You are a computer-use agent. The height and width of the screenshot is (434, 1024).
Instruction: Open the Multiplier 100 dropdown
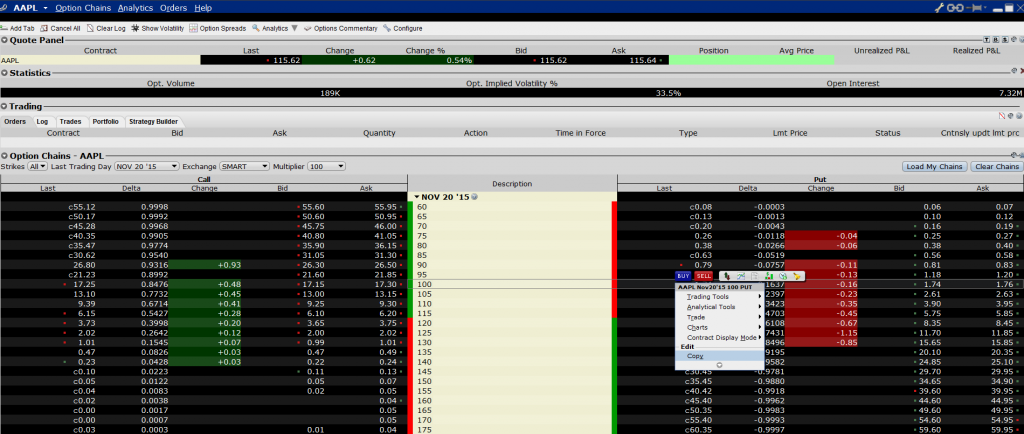326,166
